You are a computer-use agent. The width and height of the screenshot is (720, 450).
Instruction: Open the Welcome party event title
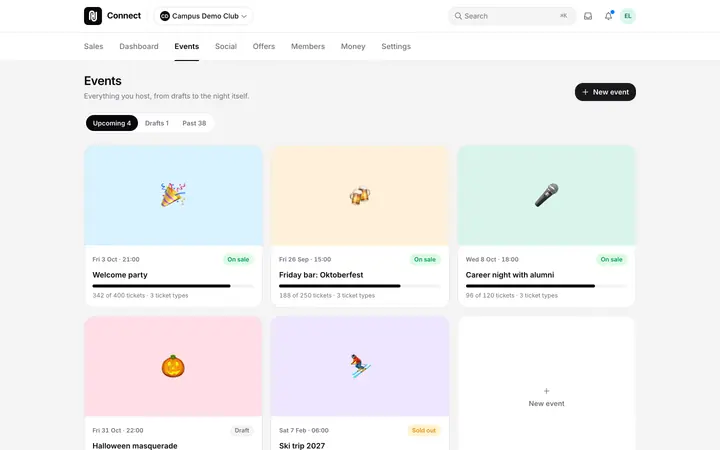click(x=120, y=275)
